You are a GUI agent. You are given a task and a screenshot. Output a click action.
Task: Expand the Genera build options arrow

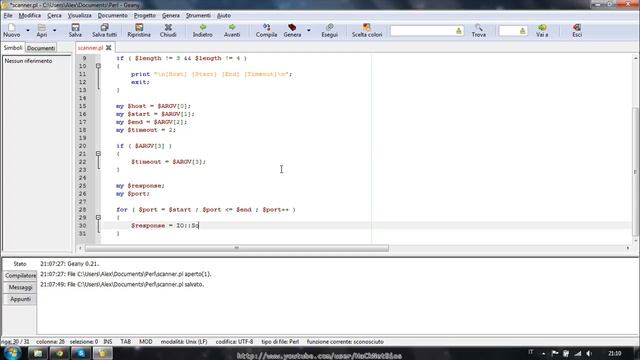pos(309,31)
